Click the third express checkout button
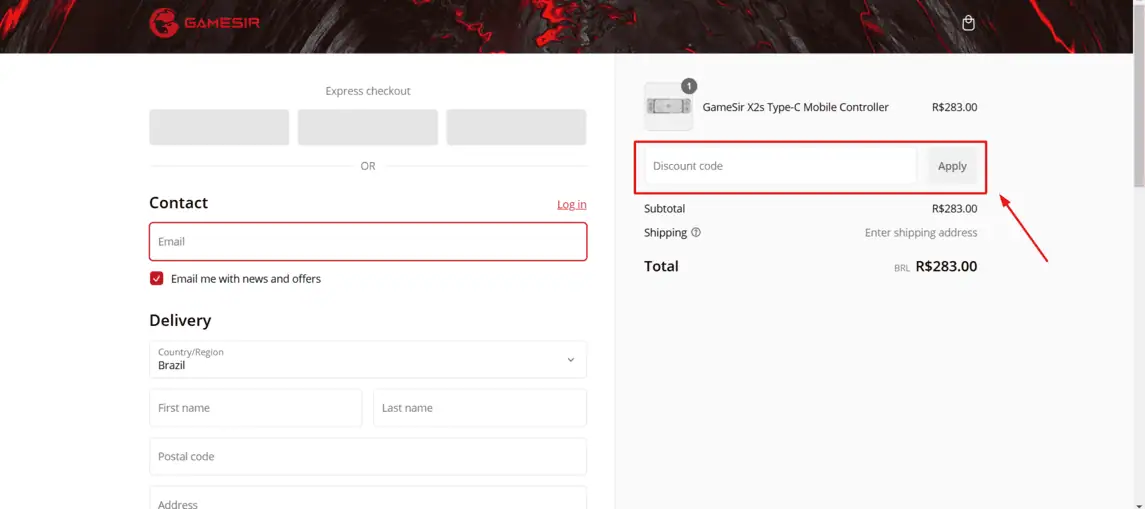 [x=516, y=127]
